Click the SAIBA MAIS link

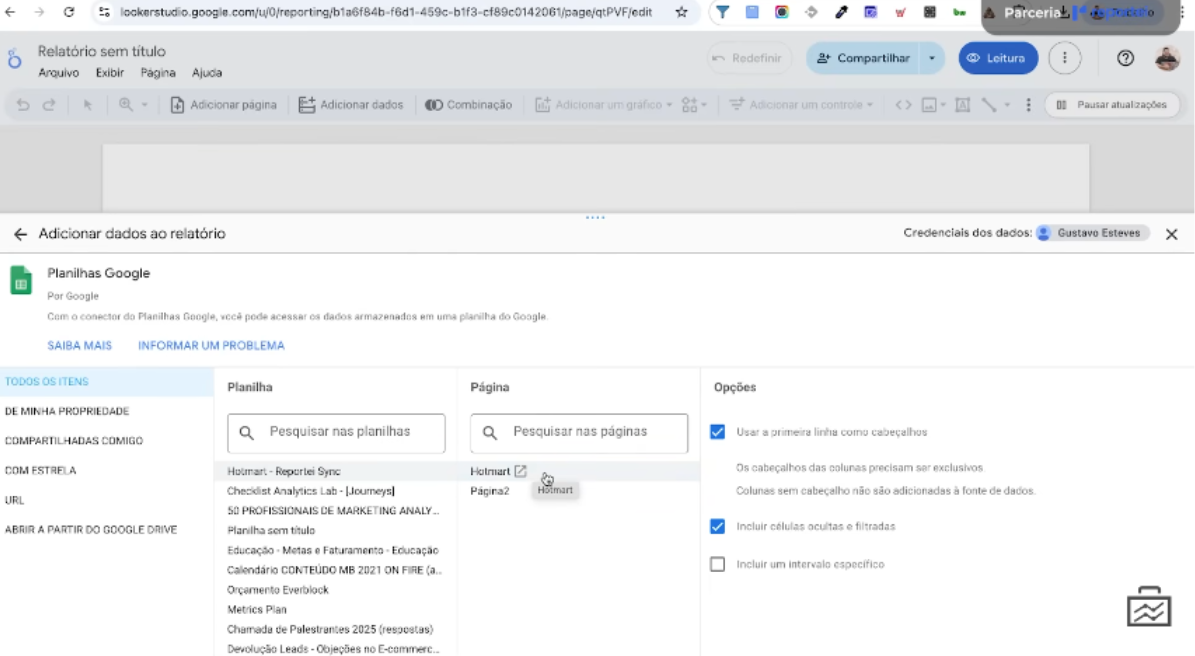(x=79, y=346)
